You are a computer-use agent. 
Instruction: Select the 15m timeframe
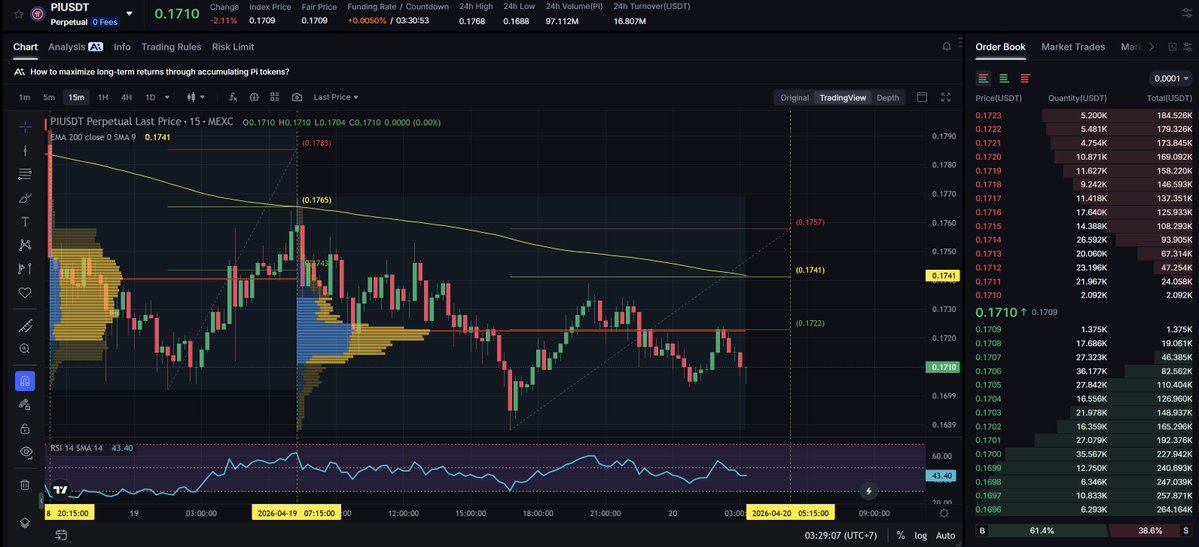[x=76, y=97]
